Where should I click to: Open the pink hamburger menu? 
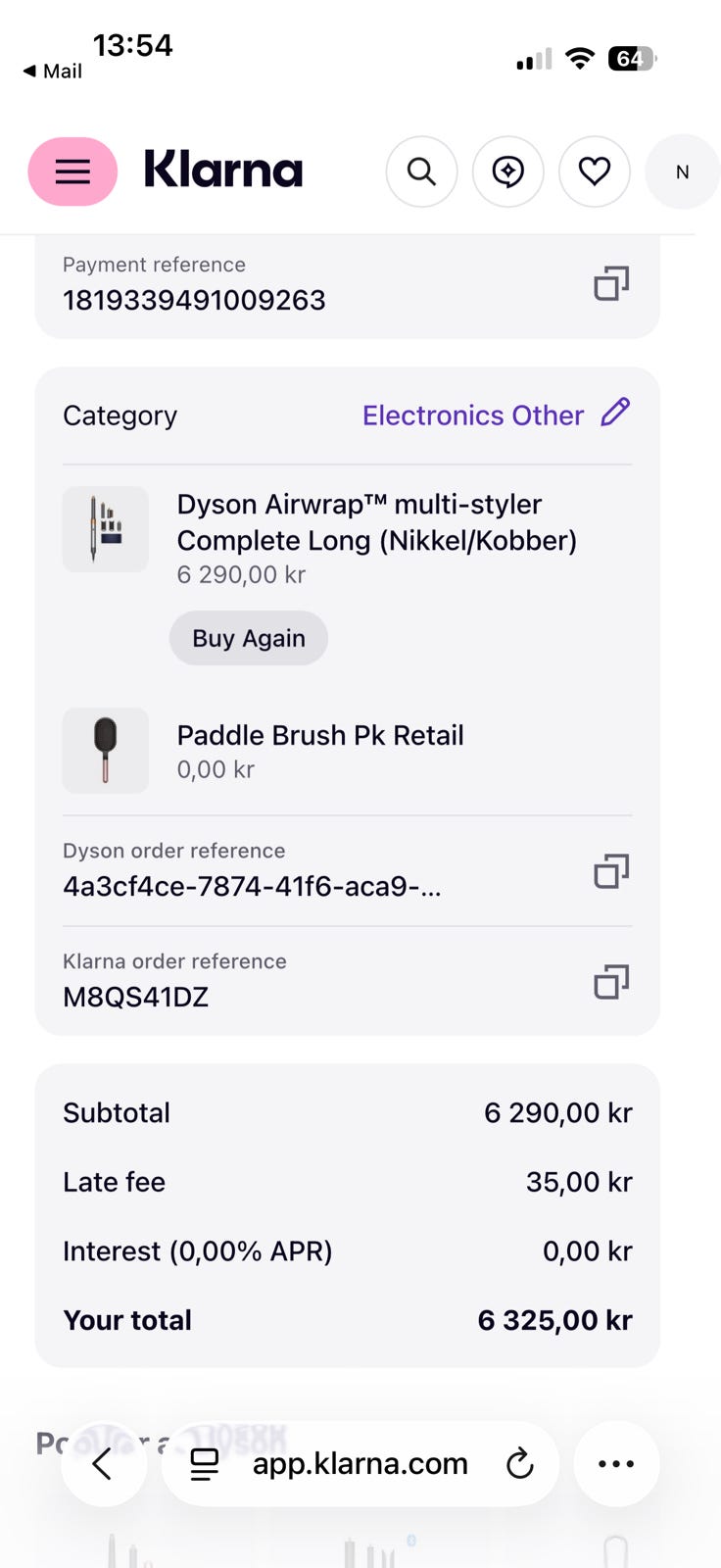click(72, 171)
